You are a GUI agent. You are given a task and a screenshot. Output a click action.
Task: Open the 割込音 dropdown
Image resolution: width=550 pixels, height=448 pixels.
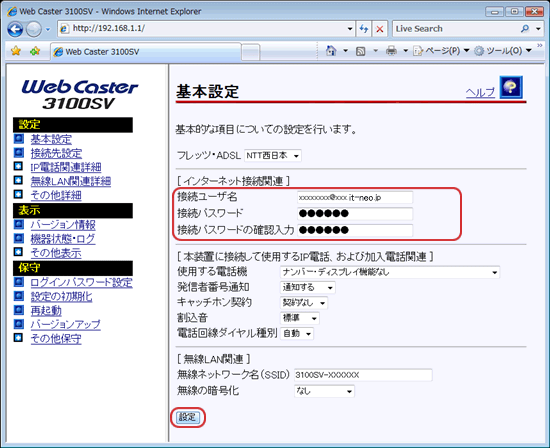coord(300,318)
